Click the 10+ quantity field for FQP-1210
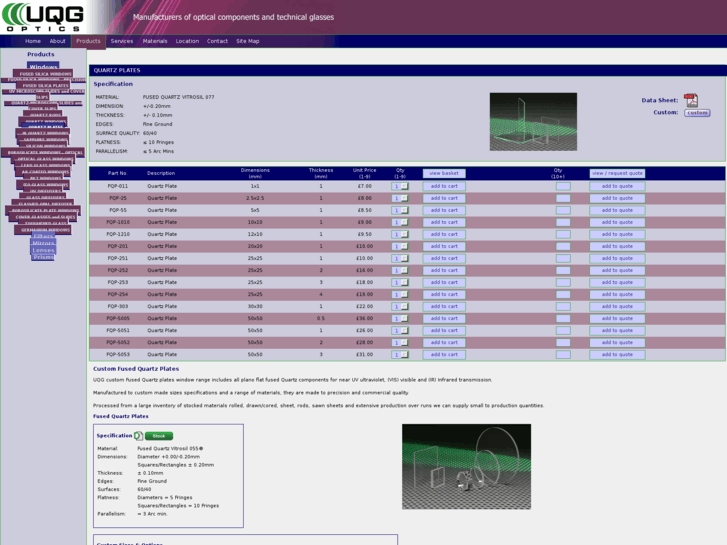Viewport: 727px width, 545px height. tap(563, 235)
